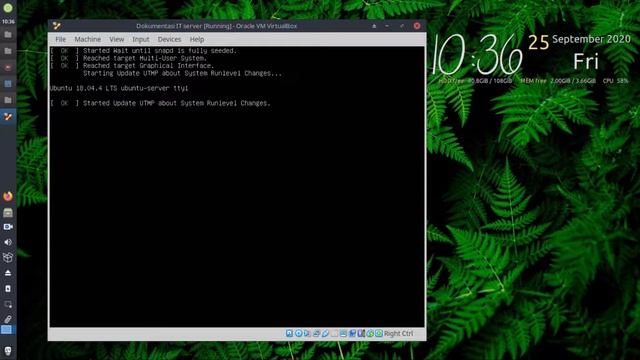The height and width of the screenshot is (360, 640).
Task: Click the Right Ctrl host key label
Action: (x=398, y=333)
